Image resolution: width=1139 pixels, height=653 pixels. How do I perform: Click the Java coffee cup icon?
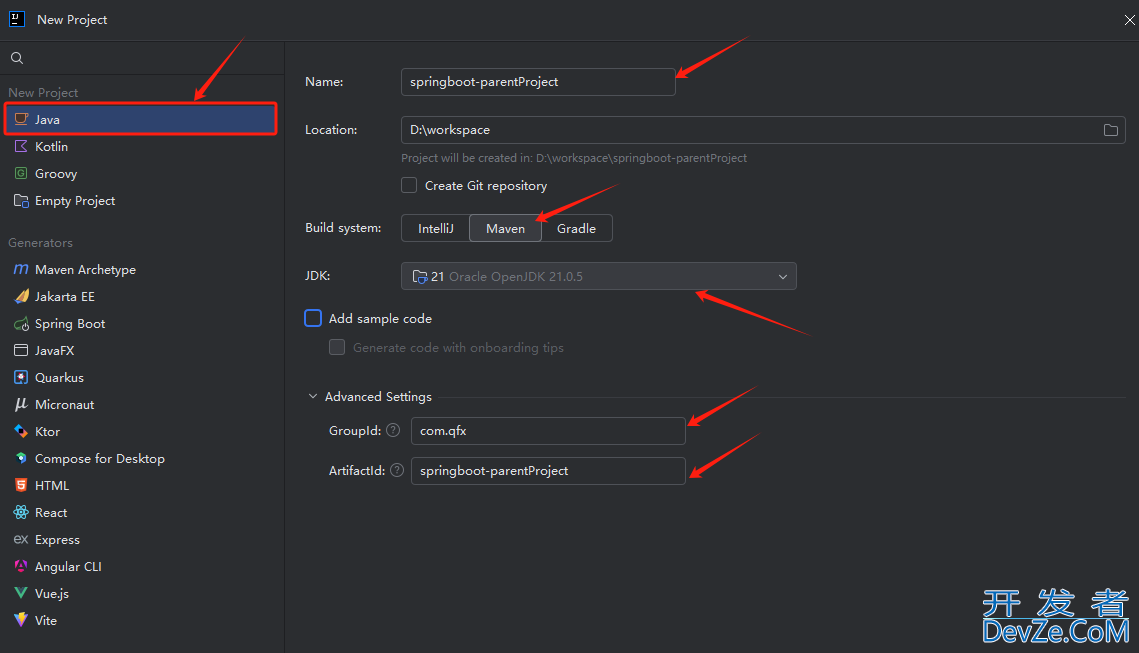click(x=21, y=119)
